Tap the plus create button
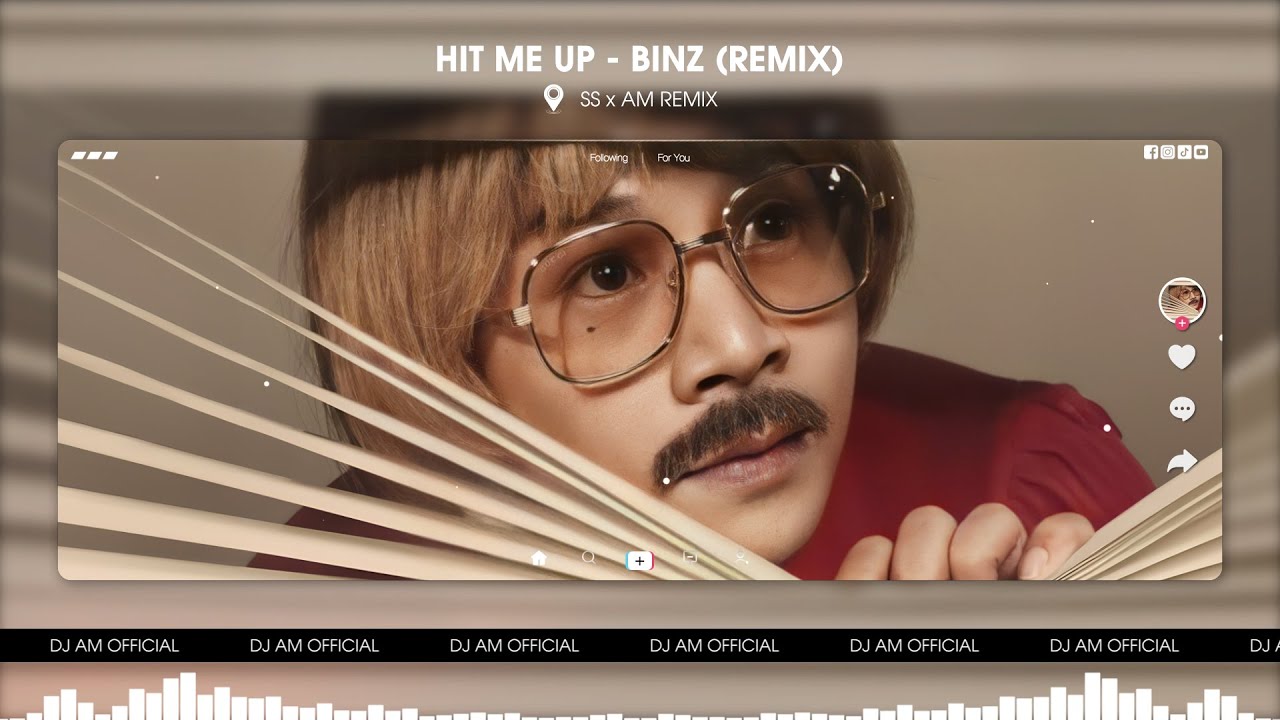 [640, 561]
